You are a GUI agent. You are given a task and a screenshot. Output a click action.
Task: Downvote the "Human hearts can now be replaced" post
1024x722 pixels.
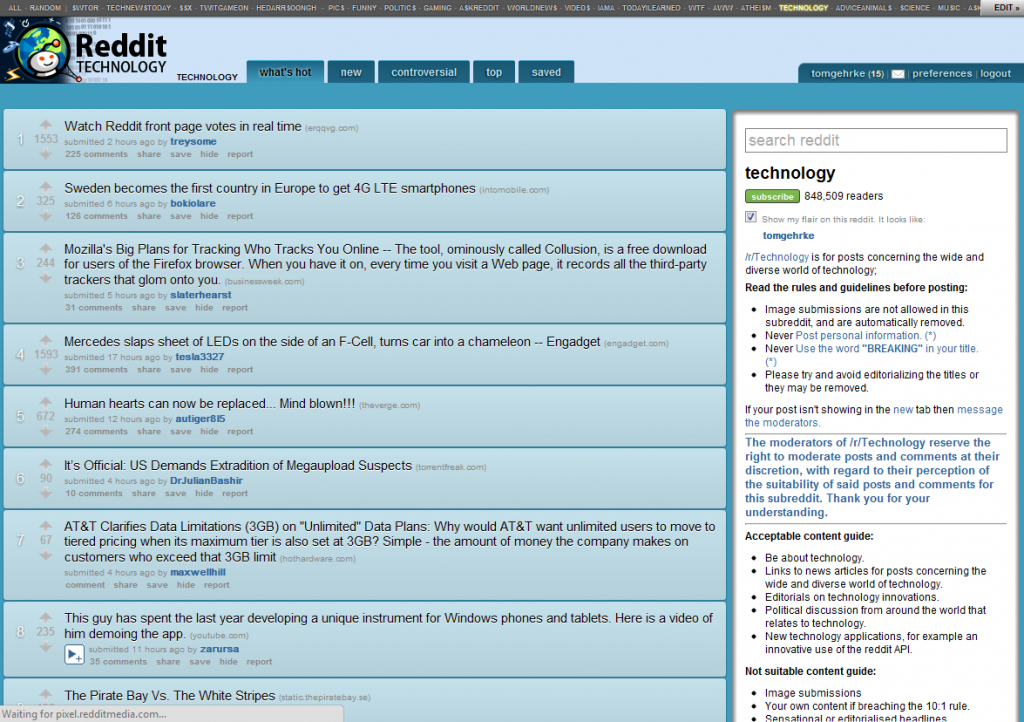(x=45, y=432)
